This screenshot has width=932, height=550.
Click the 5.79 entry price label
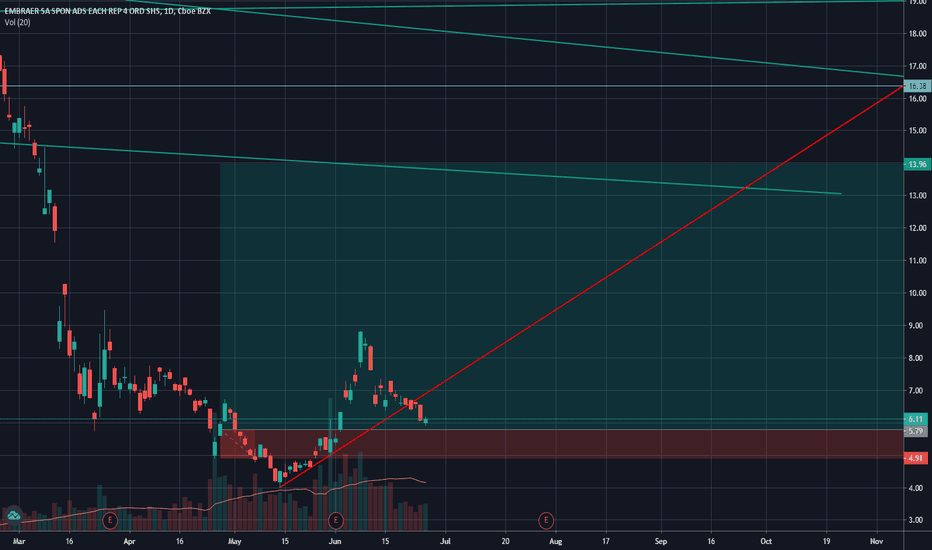[x=916, y=430]
